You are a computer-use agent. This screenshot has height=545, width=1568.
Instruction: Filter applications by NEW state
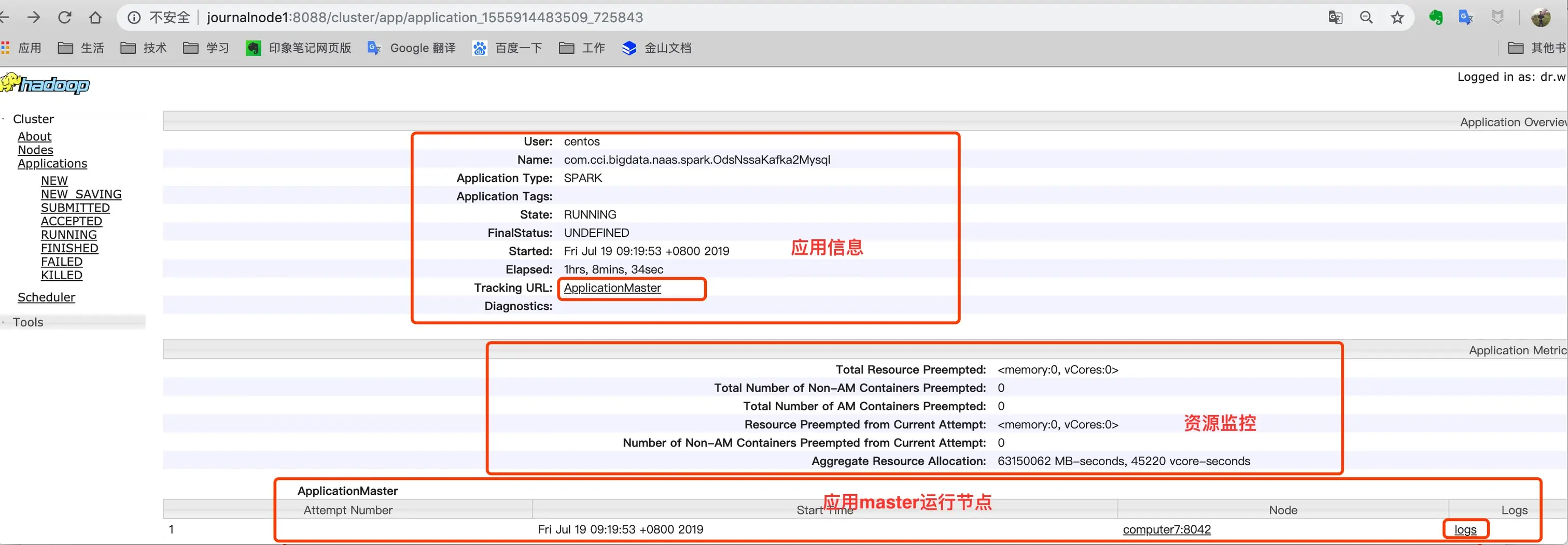[x=54, y=181]
